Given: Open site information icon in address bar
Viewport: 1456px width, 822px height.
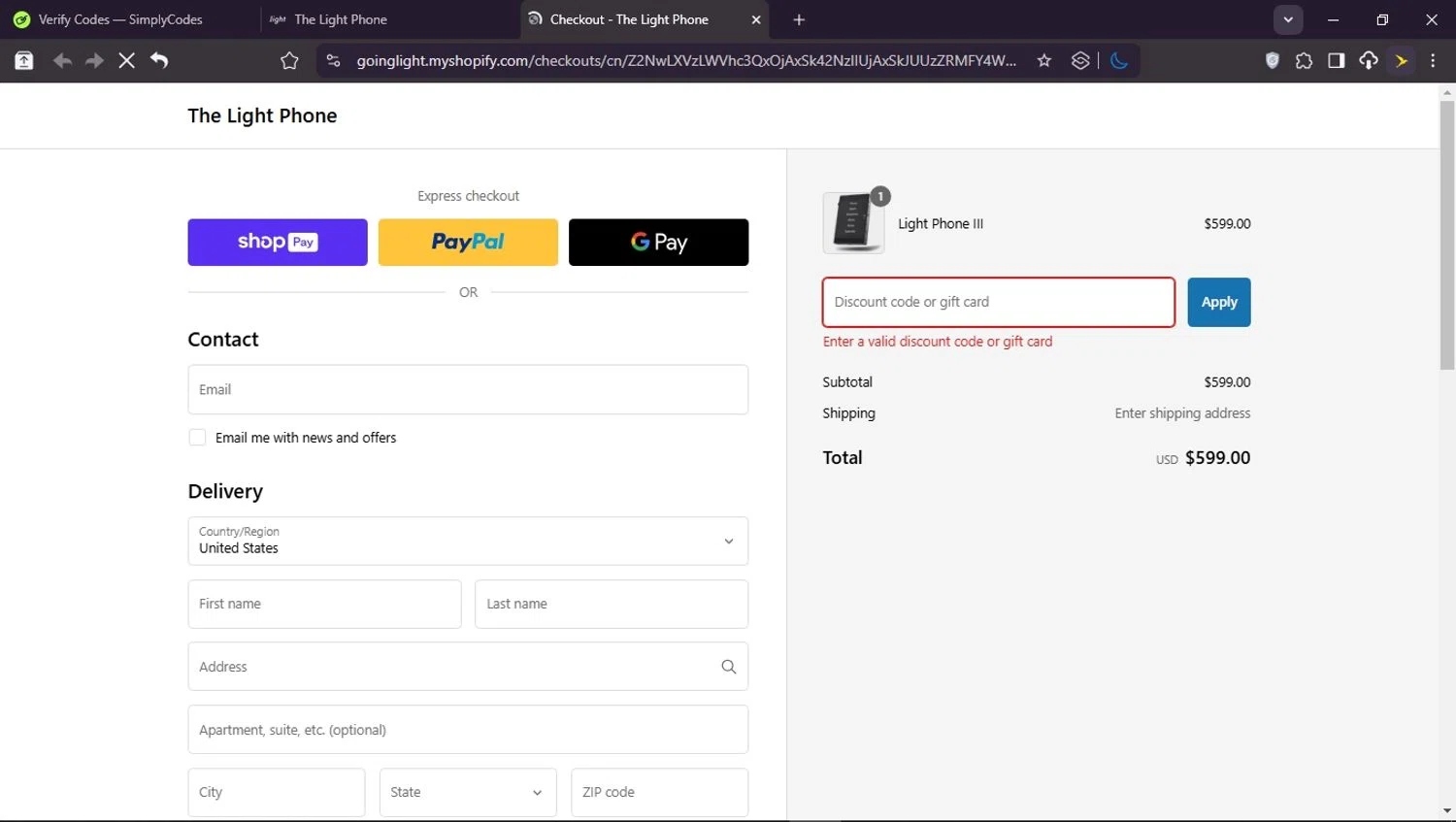Looking at the screenshot, I should click(x=333, y=60).
